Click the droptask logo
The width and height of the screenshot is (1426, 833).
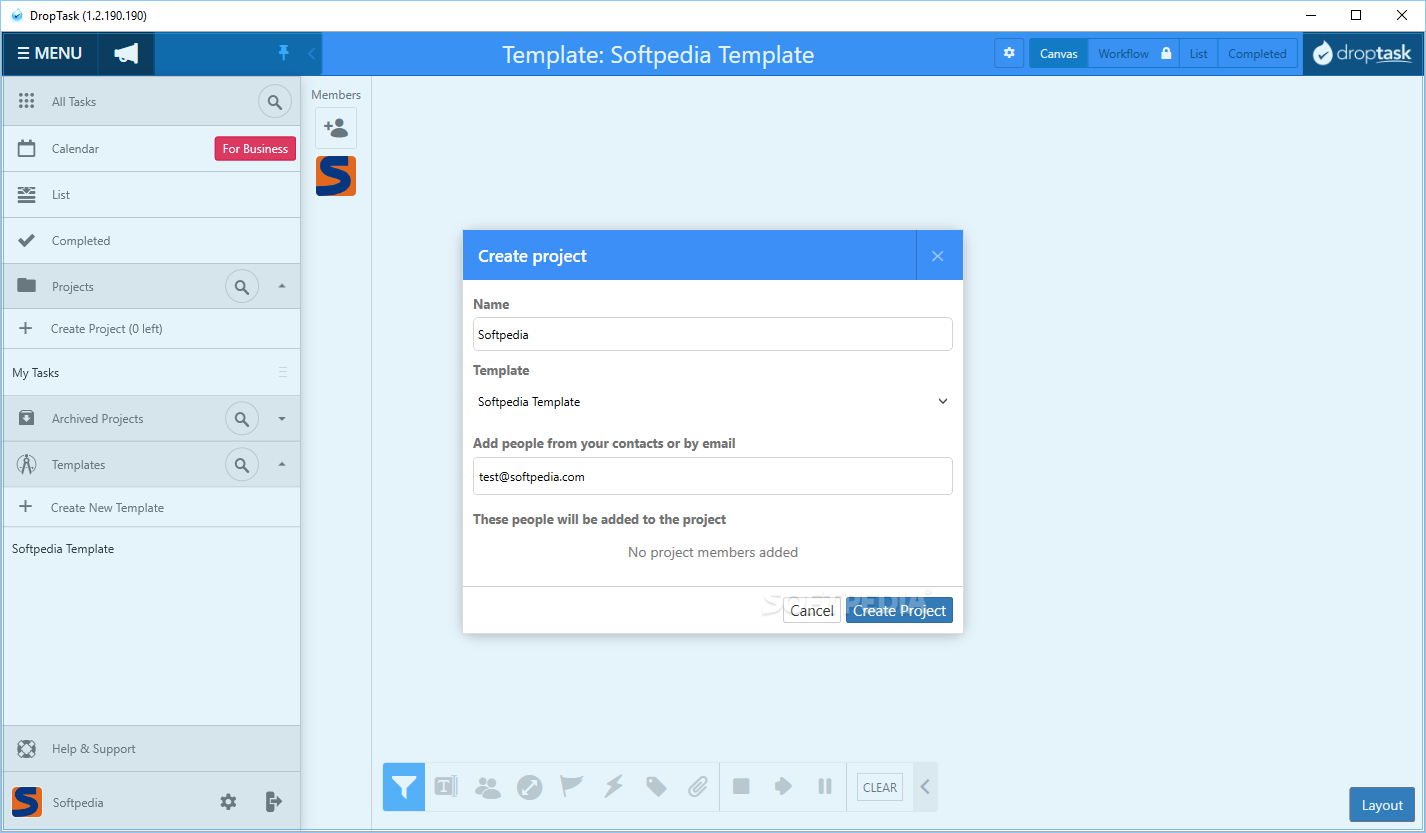(x=1362, y=54)
